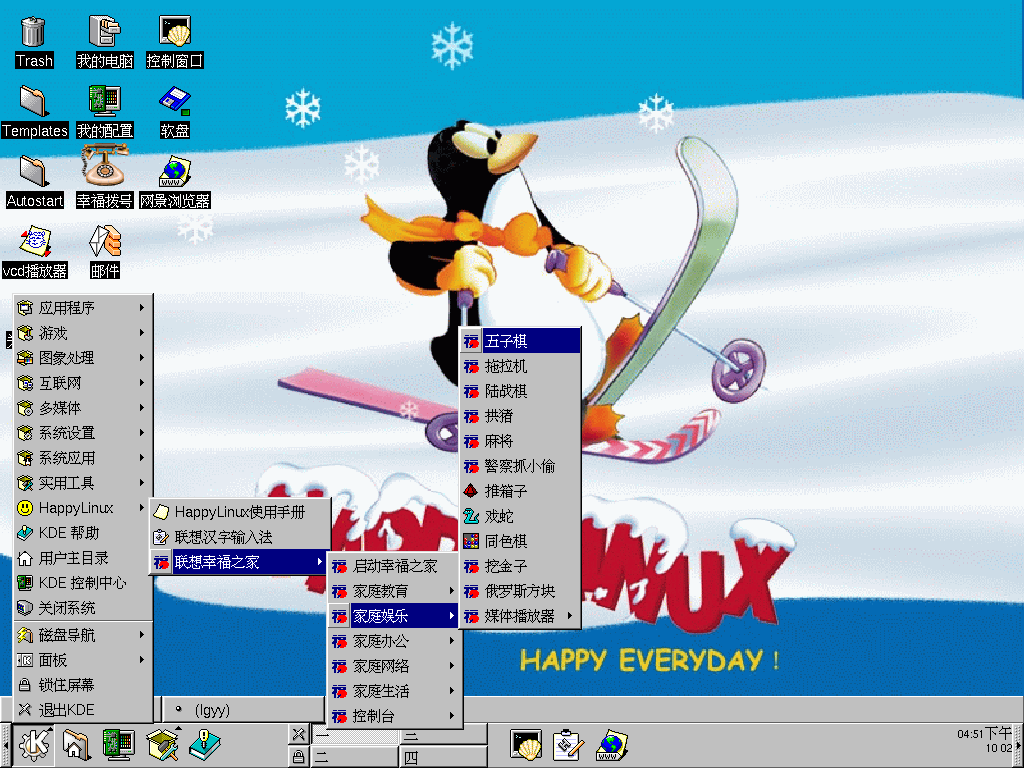Image resolution: width=1024 pixels, height=768 pixels.
Task: Select 五子棋 from games menu
Action: pyautogui.click(x=520, y=341)
